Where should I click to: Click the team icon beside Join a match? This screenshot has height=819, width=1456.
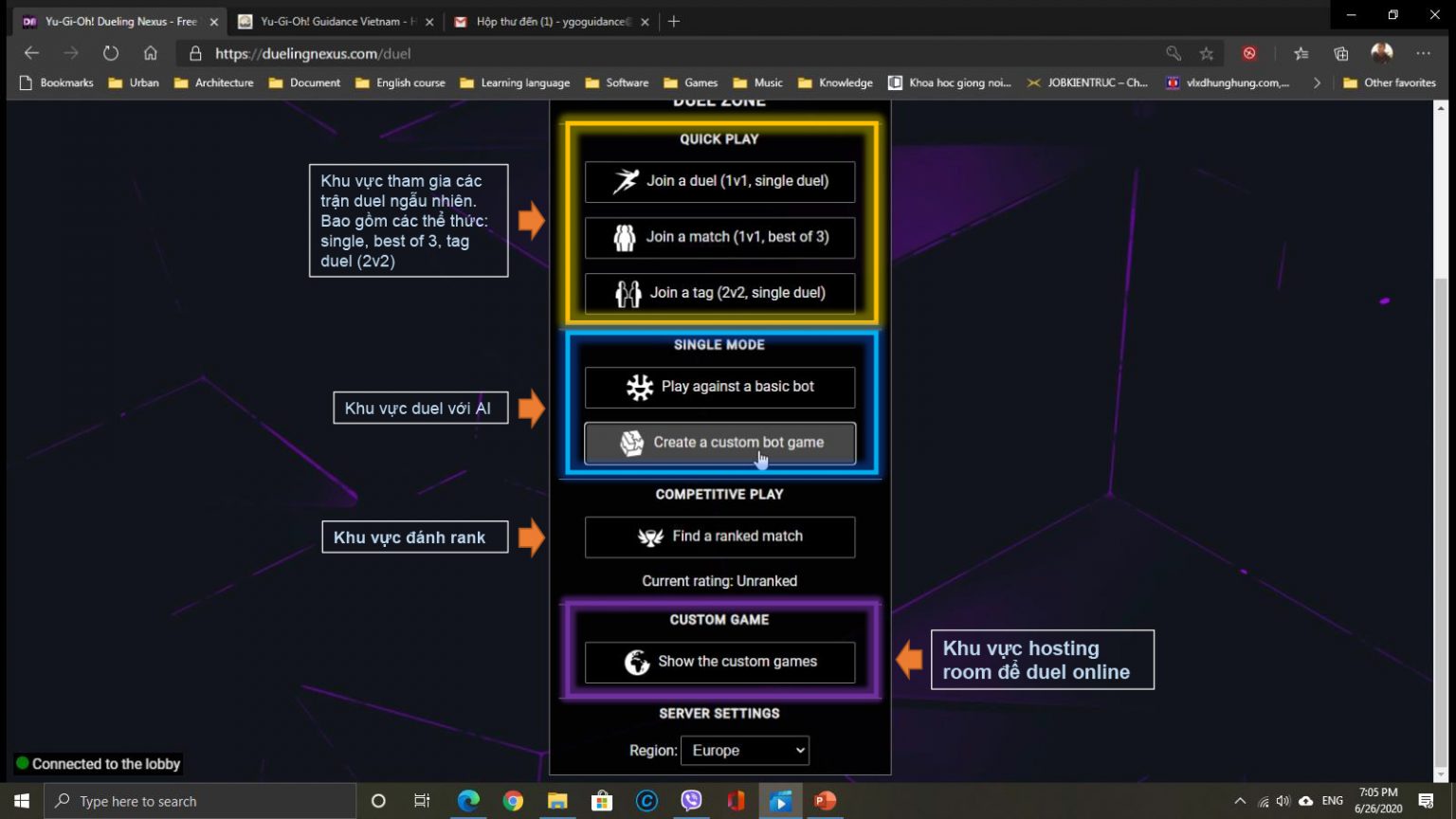point(625,236)
